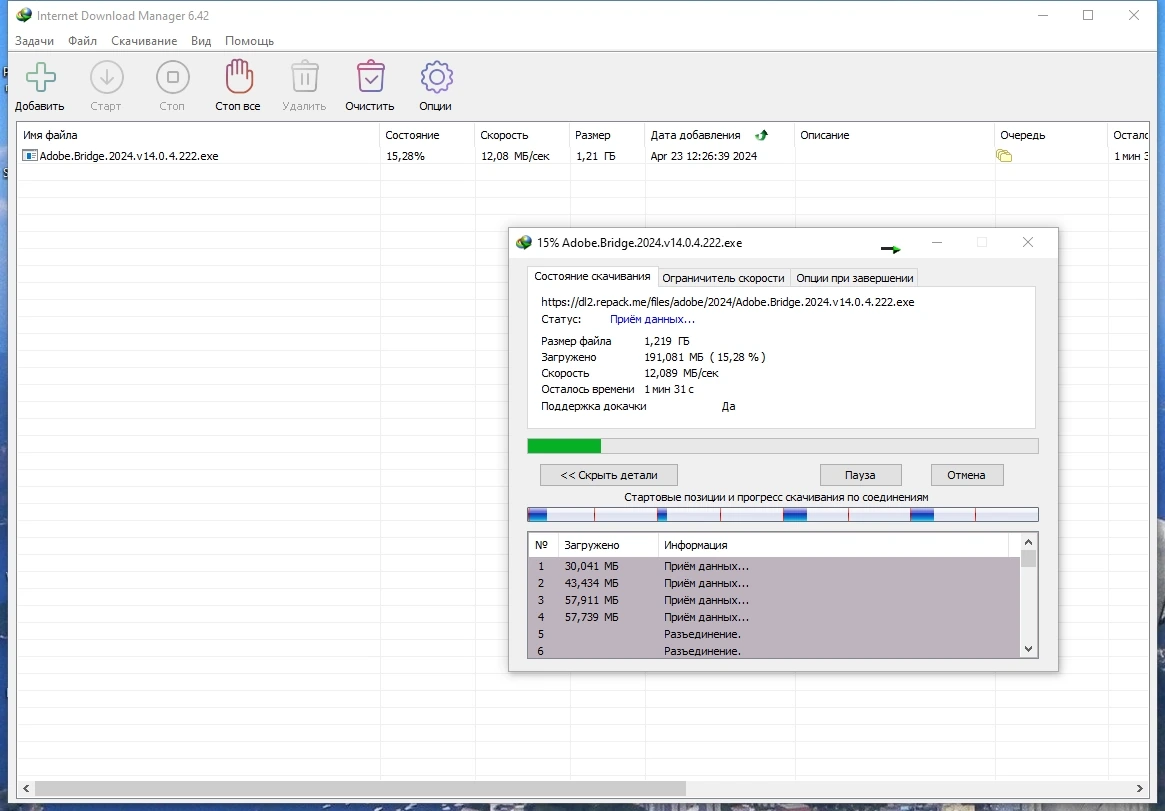Sort by the Описание column header
The width and height of the screenshot is (1165, 811).
[x=895, y=135]
